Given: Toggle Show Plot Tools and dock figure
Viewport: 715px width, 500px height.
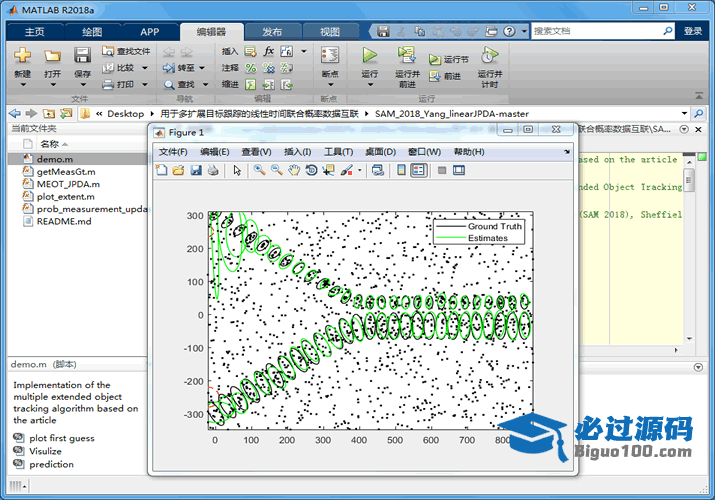Looking at the screenshot, I should [459, 170].
